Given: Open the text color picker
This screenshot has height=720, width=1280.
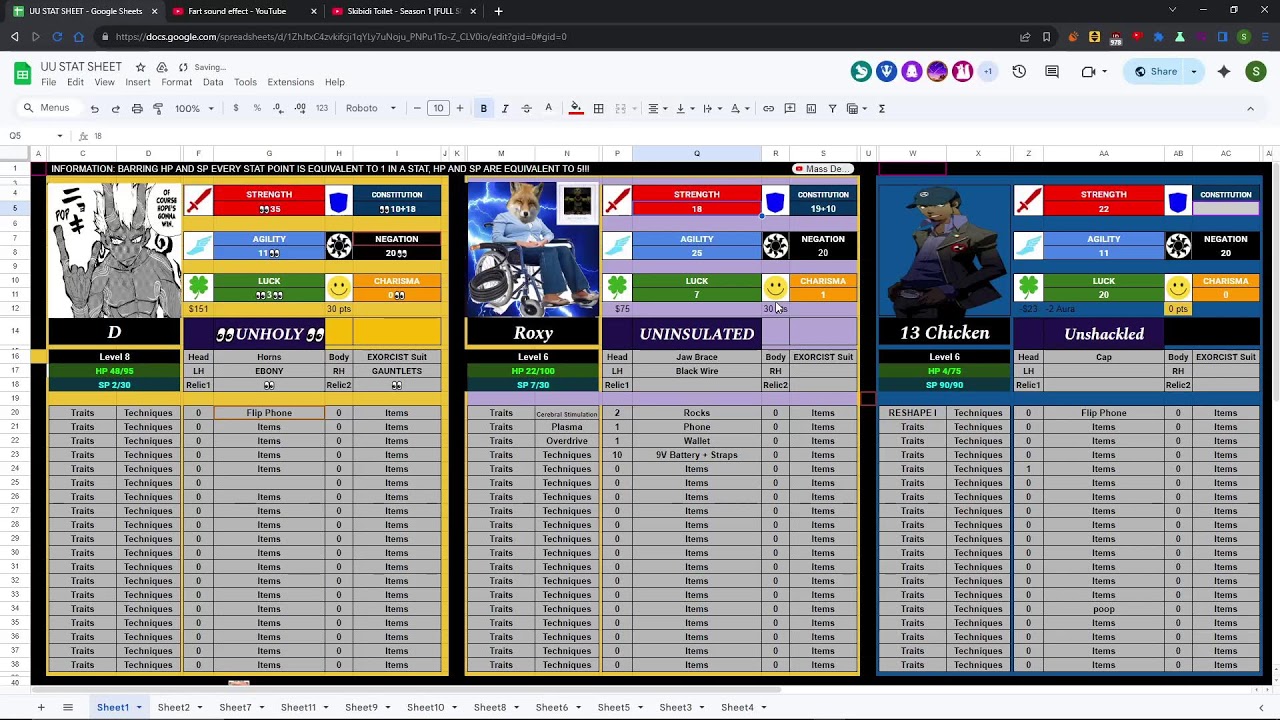Looking at the screenshot, I should point(548,108).
